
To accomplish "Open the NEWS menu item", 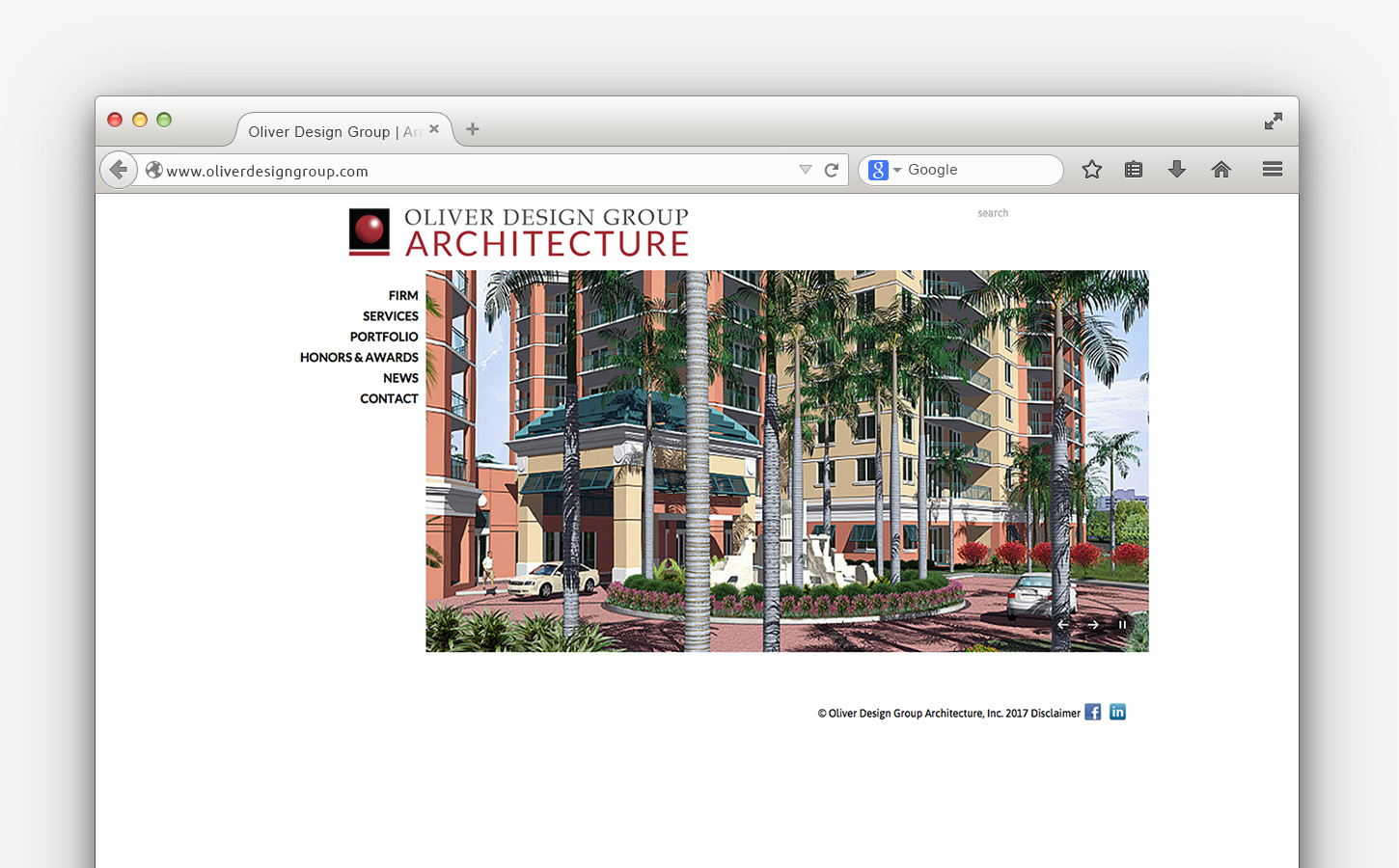I will click(x=400, y=378).
